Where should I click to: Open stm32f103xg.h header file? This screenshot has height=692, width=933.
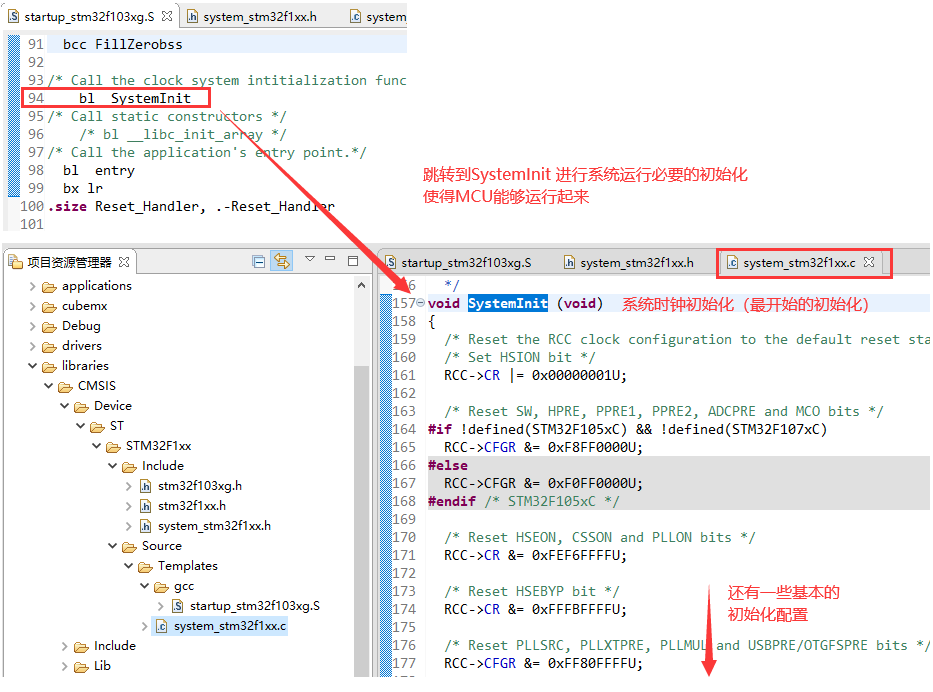(199, 486)
